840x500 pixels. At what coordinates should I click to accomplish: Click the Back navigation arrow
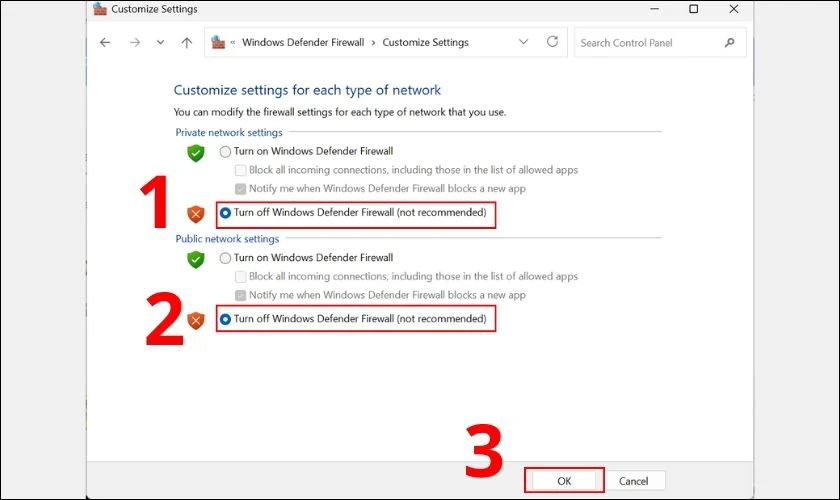(x=105, y=42)
